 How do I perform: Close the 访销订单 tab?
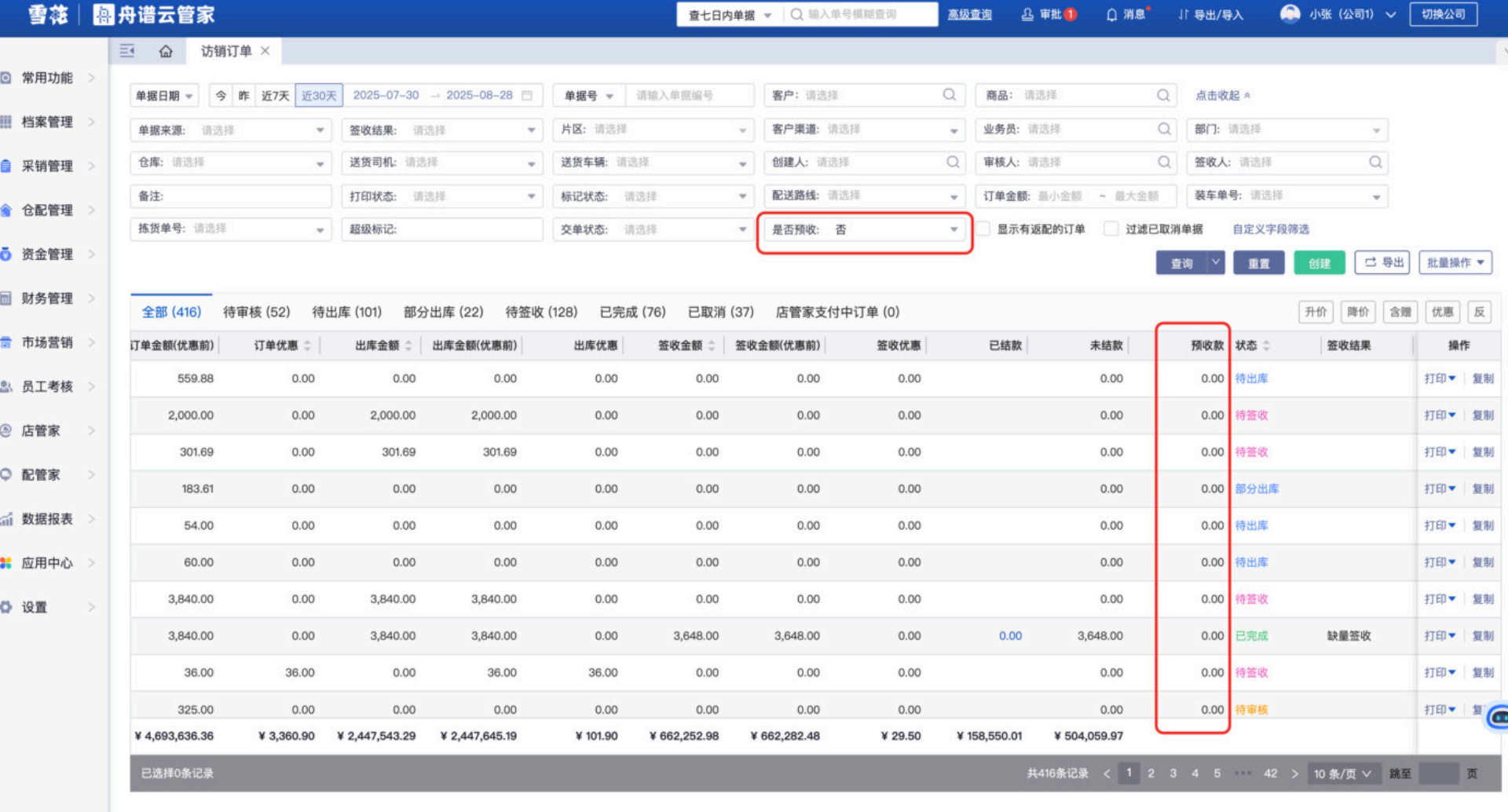pos(265,51)
